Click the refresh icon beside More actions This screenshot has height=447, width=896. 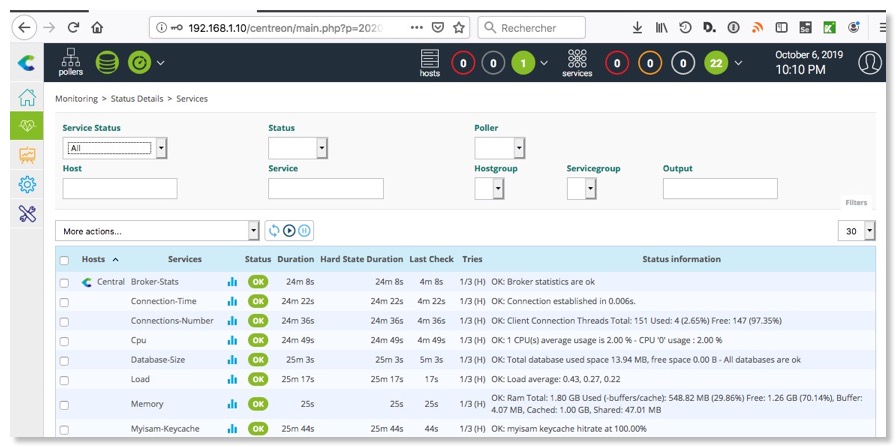coord(274,231)
